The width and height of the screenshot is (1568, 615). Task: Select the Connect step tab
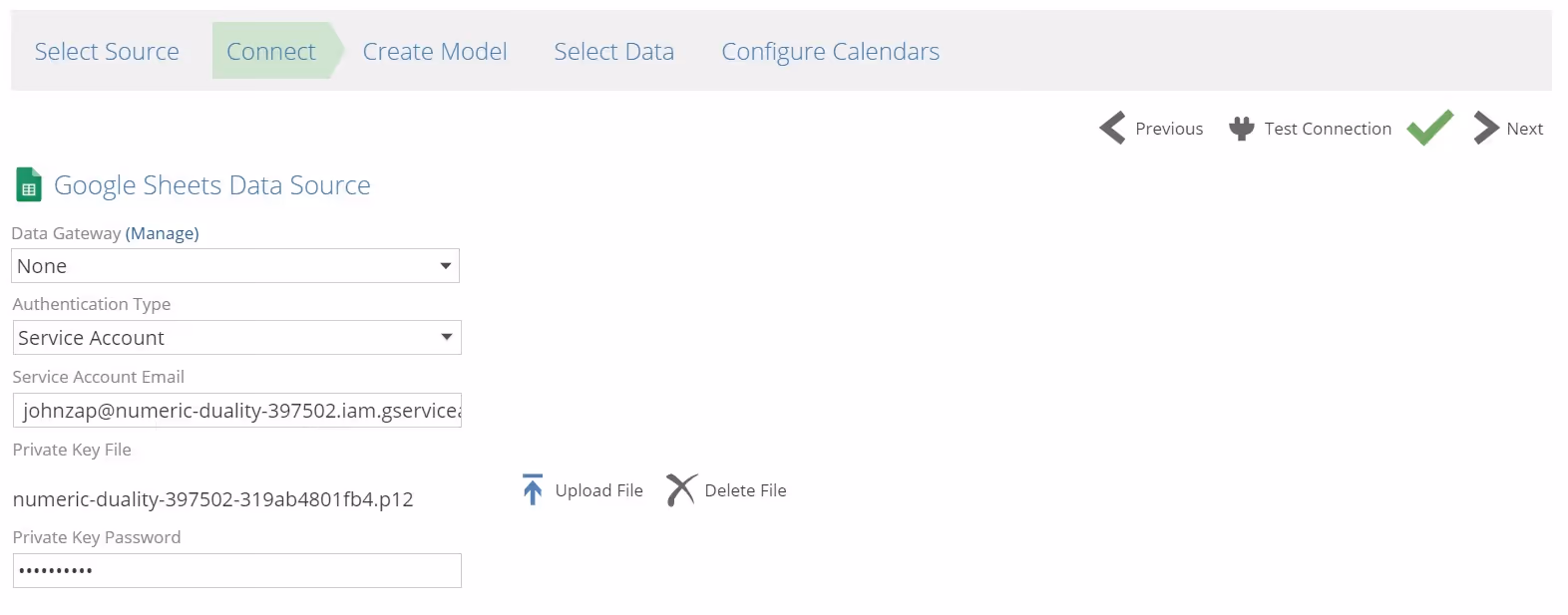(270, 52)
